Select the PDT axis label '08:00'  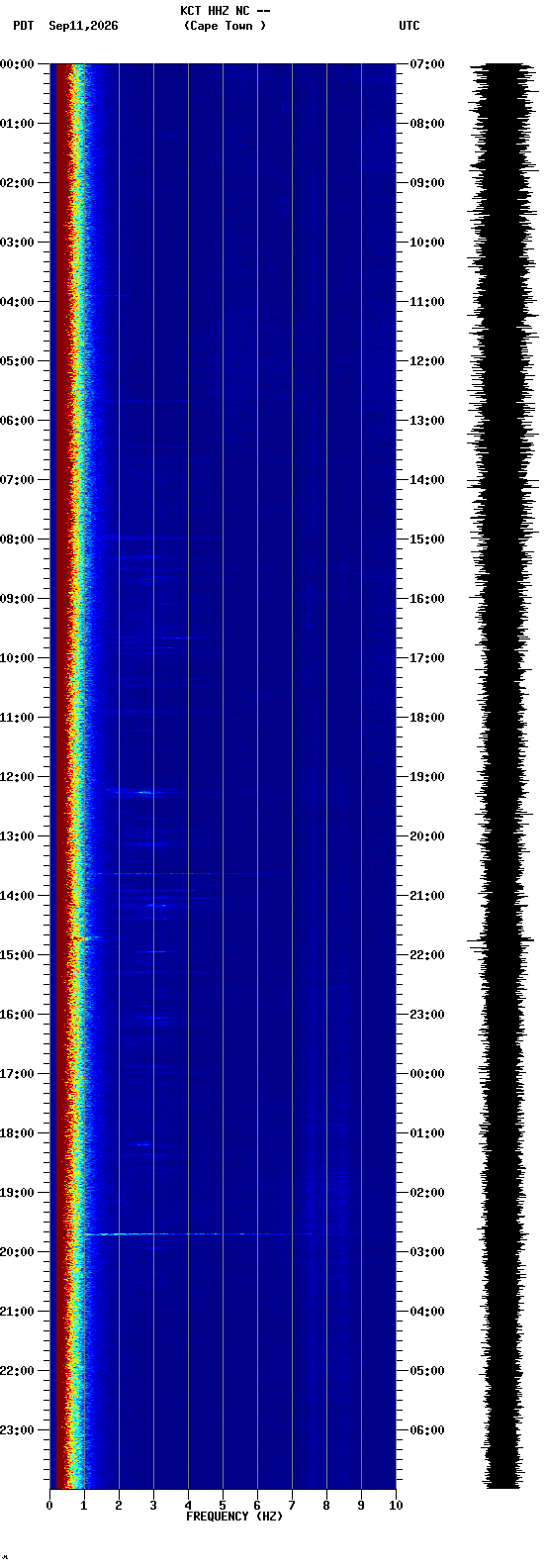18,539
